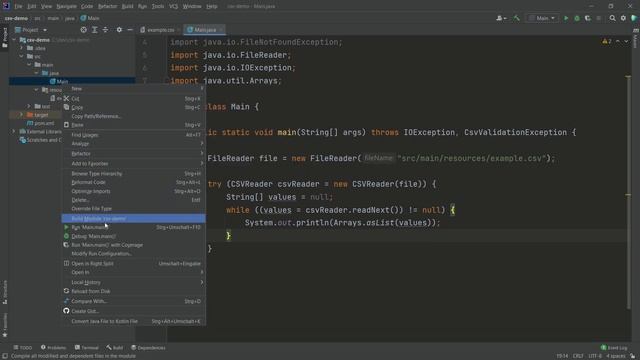Expand the test folder node
The width and height of the screenshot is (640, 360).
tap(29, 106)
